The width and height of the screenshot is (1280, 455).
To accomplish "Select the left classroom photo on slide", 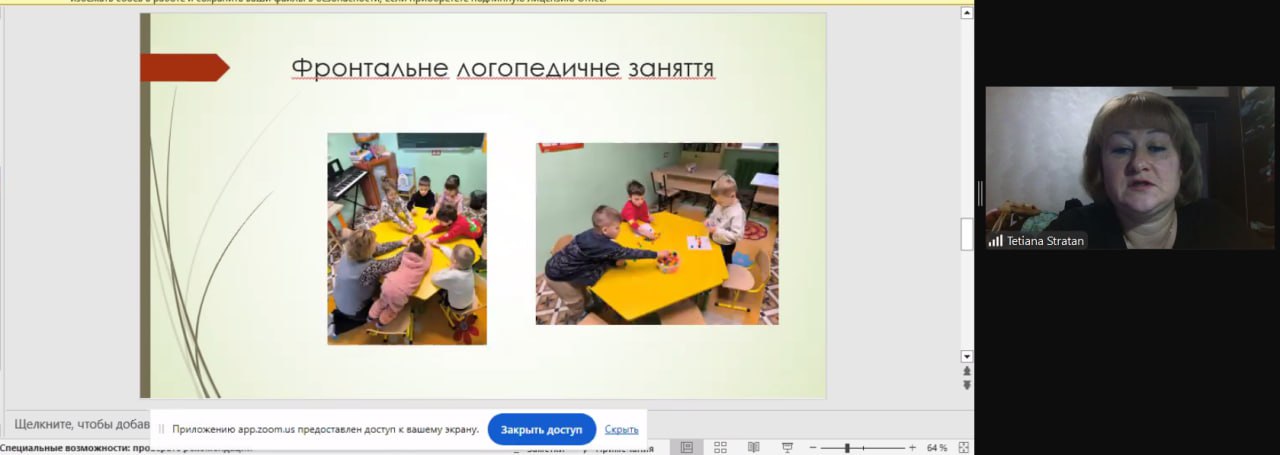I will pos(407,238).
